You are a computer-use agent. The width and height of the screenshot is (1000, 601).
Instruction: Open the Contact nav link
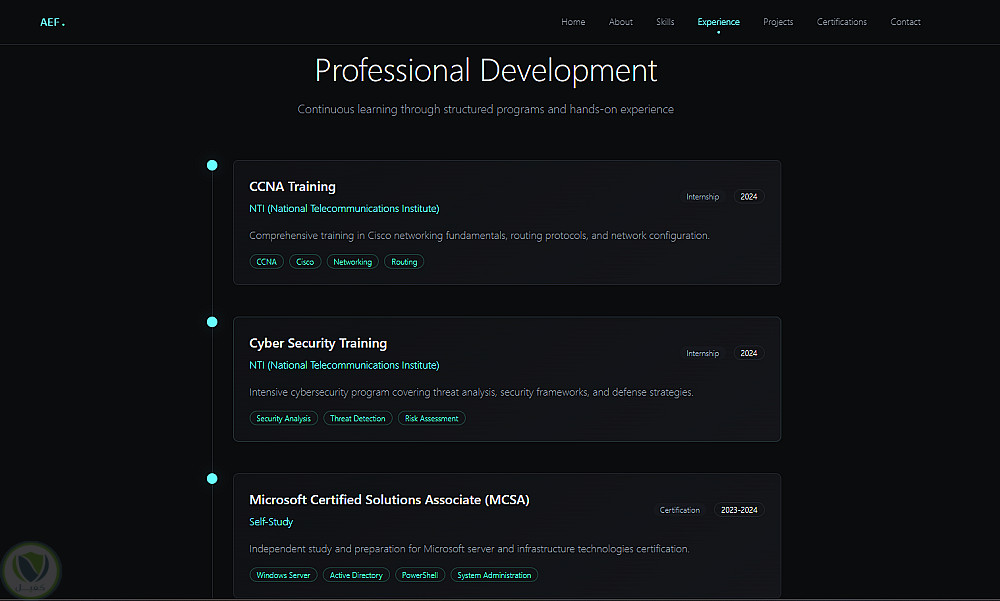905,22
